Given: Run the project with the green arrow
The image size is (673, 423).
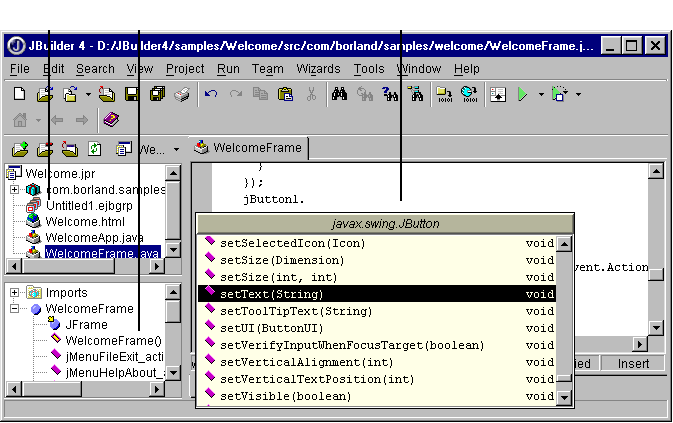Looking at the screenshot, I should pyautogui.click(x=522, y=94).
